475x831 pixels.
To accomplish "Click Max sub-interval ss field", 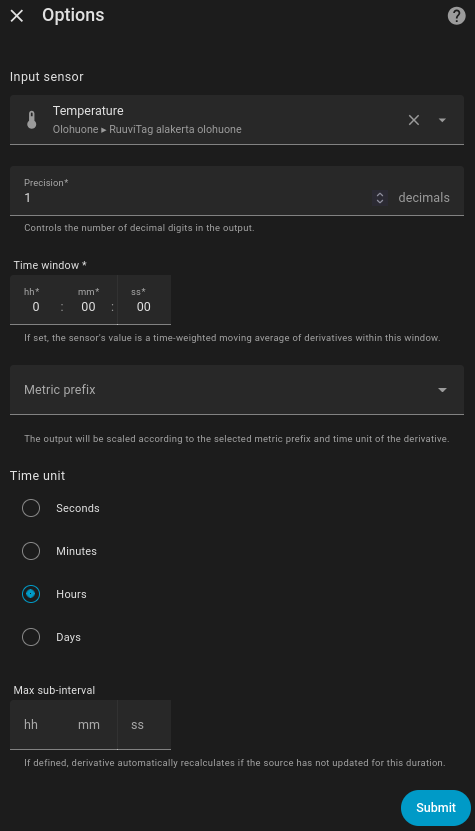I will 144,725.
